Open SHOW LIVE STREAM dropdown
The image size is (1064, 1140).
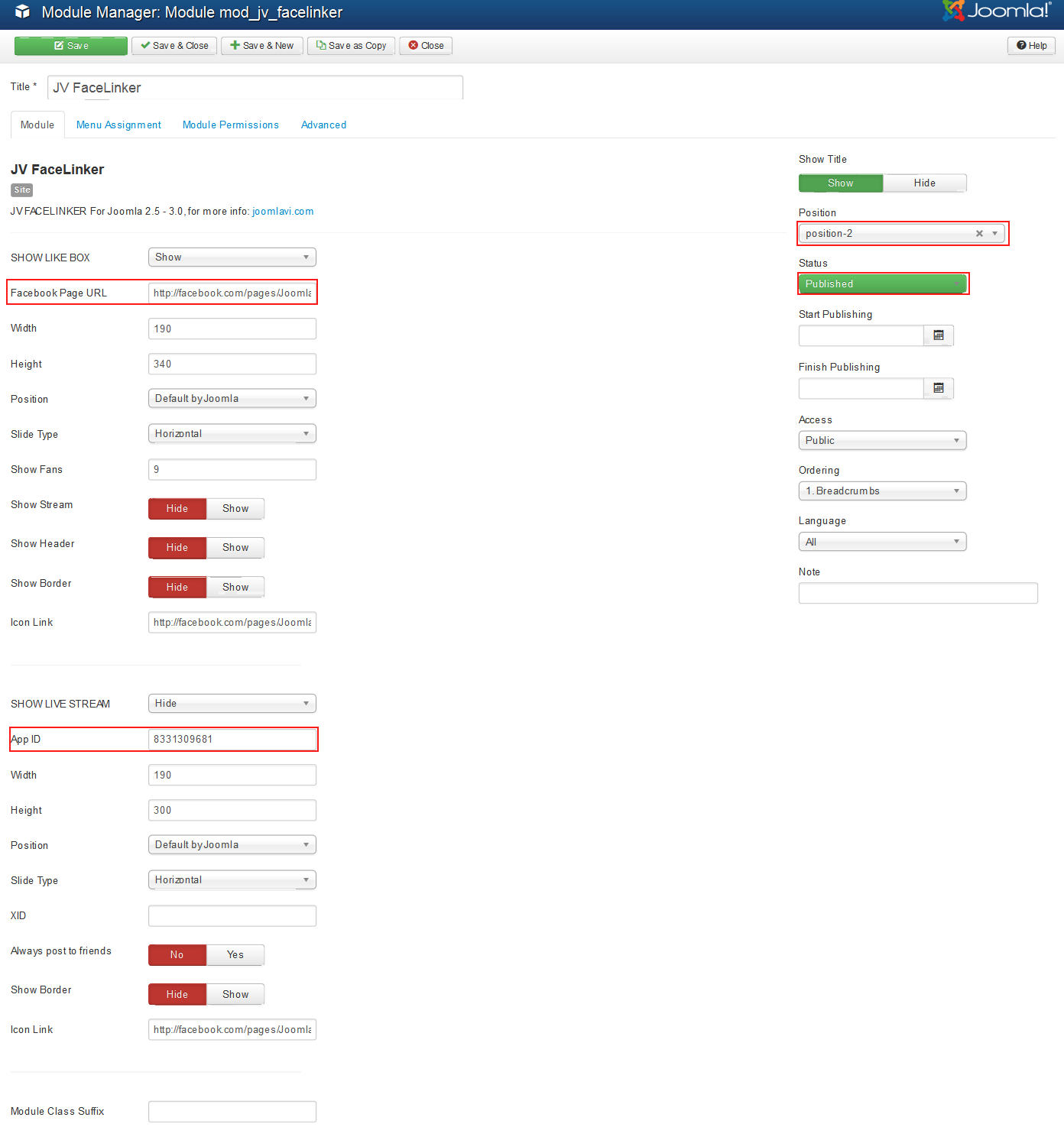click(232, 704)
